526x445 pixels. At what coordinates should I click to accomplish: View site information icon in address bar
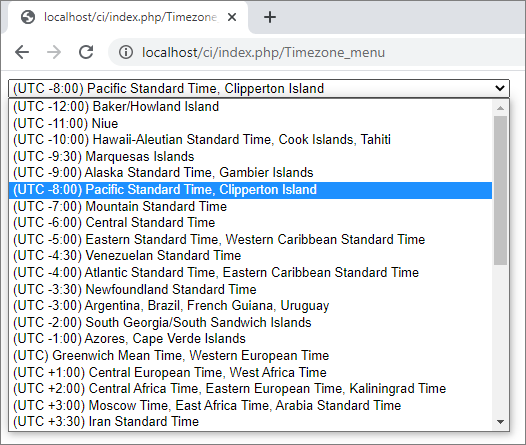tap(126, 52)
